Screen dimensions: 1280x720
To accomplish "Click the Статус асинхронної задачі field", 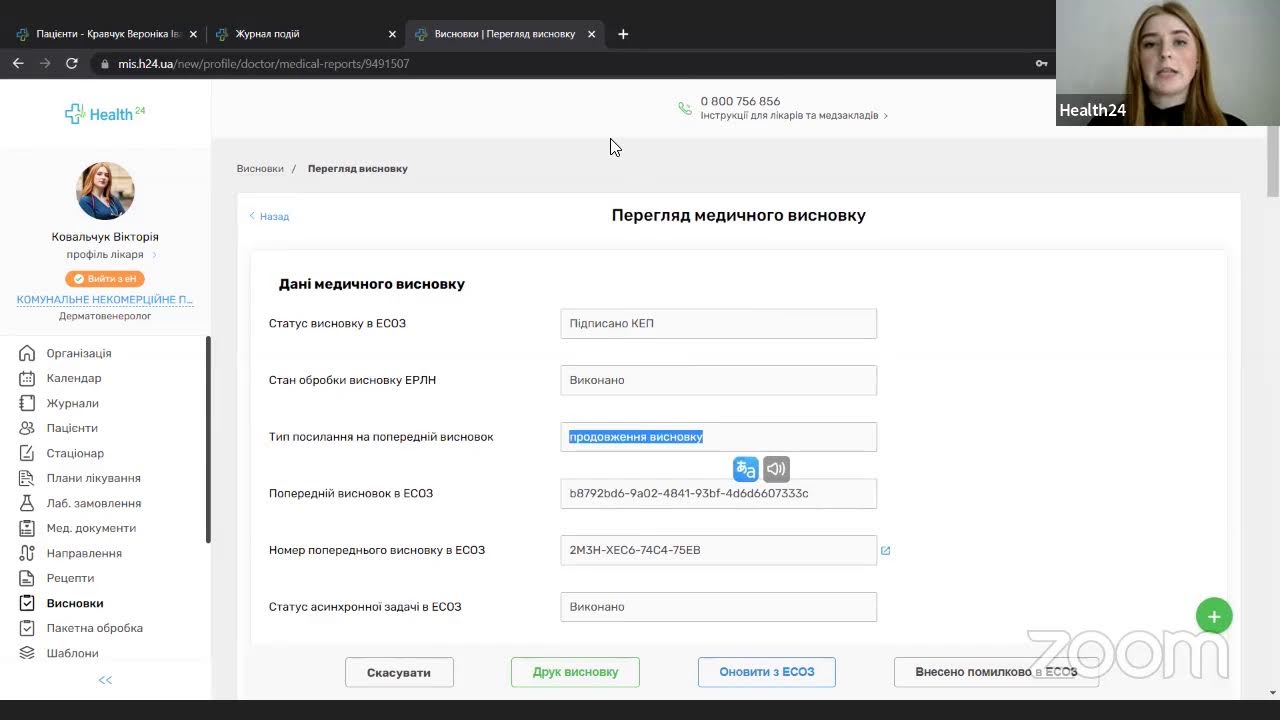I will 718,607.
